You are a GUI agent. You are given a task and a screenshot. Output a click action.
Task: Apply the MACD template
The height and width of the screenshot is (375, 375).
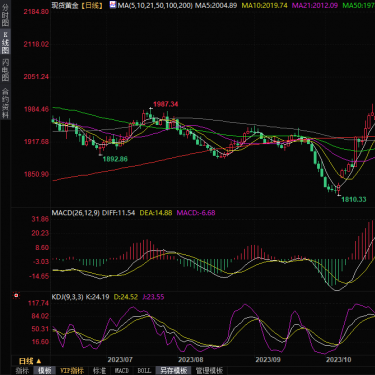point(122,371)
